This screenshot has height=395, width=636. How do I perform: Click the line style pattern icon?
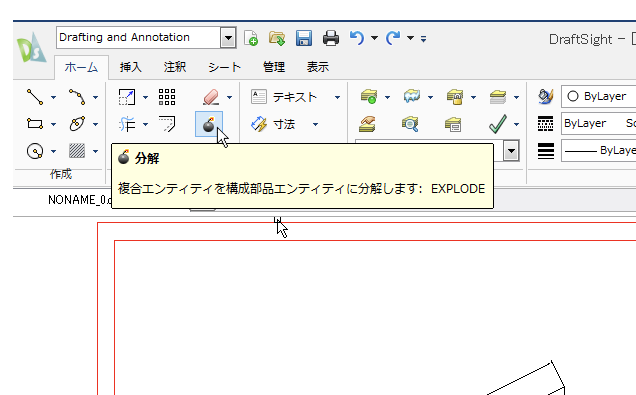tap(546, 124)
